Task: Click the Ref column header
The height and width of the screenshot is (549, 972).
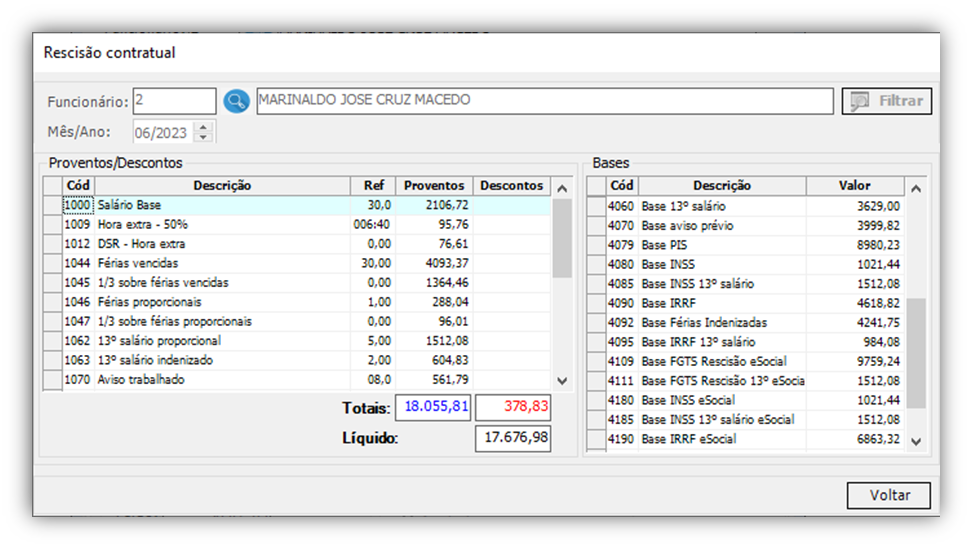Action: (373, 185)
